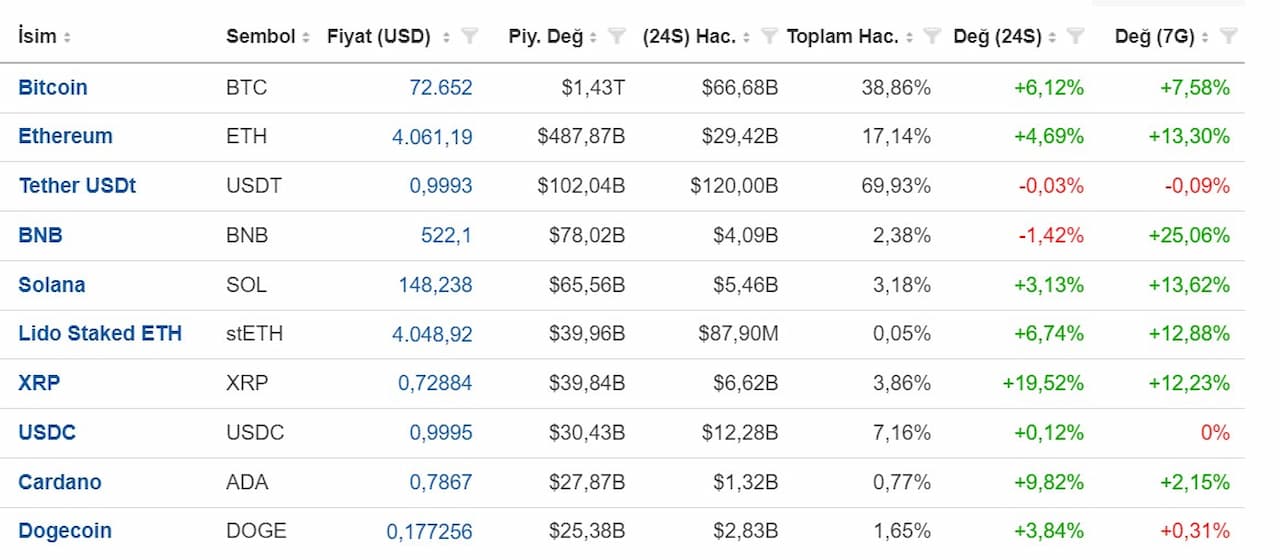Click the sort arrows beside İsim
The height and width of the screenshot is (560, 1280).
pyautogui.click(x=67, y=38)
